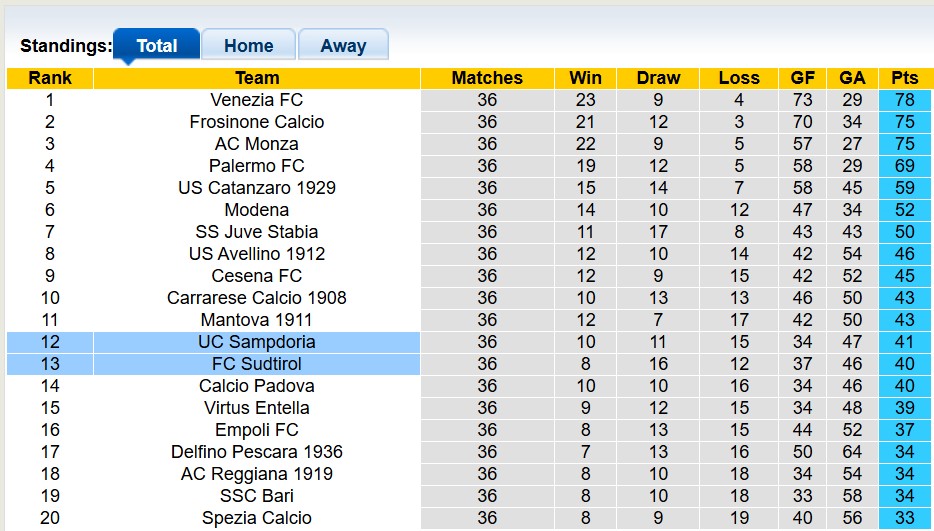The width and height of the screenshot is (934, 531).
Task: Click the Team column header
Action: click(256, 78)
